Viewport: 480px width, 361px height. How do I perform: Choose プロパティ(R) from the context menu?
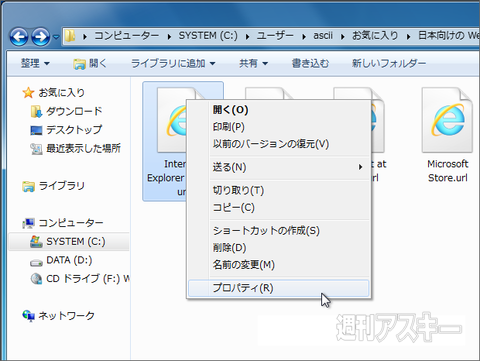pos(279,288)
